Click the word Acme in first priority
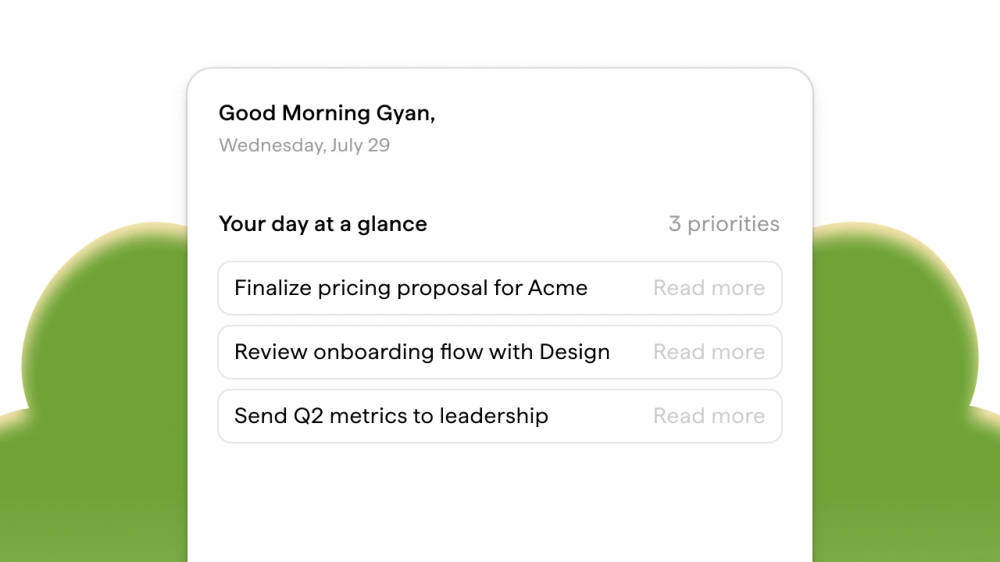1000x562 pixels. 557,288
